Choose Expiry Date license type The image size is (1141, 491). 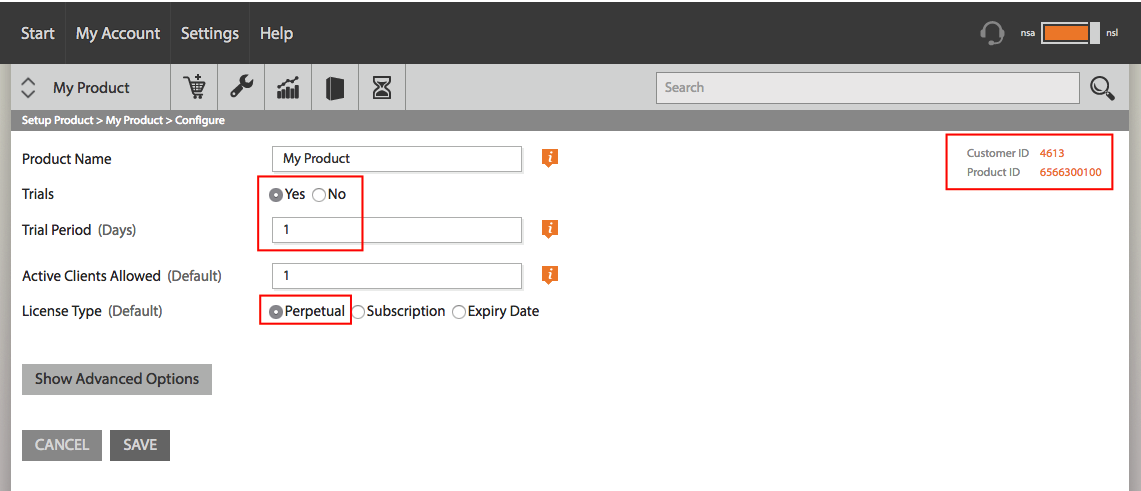(x=458, y=311)
